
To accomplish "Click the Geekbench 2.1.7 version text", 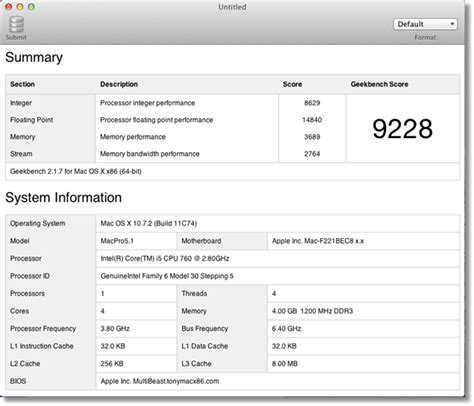I will (76, 172).
